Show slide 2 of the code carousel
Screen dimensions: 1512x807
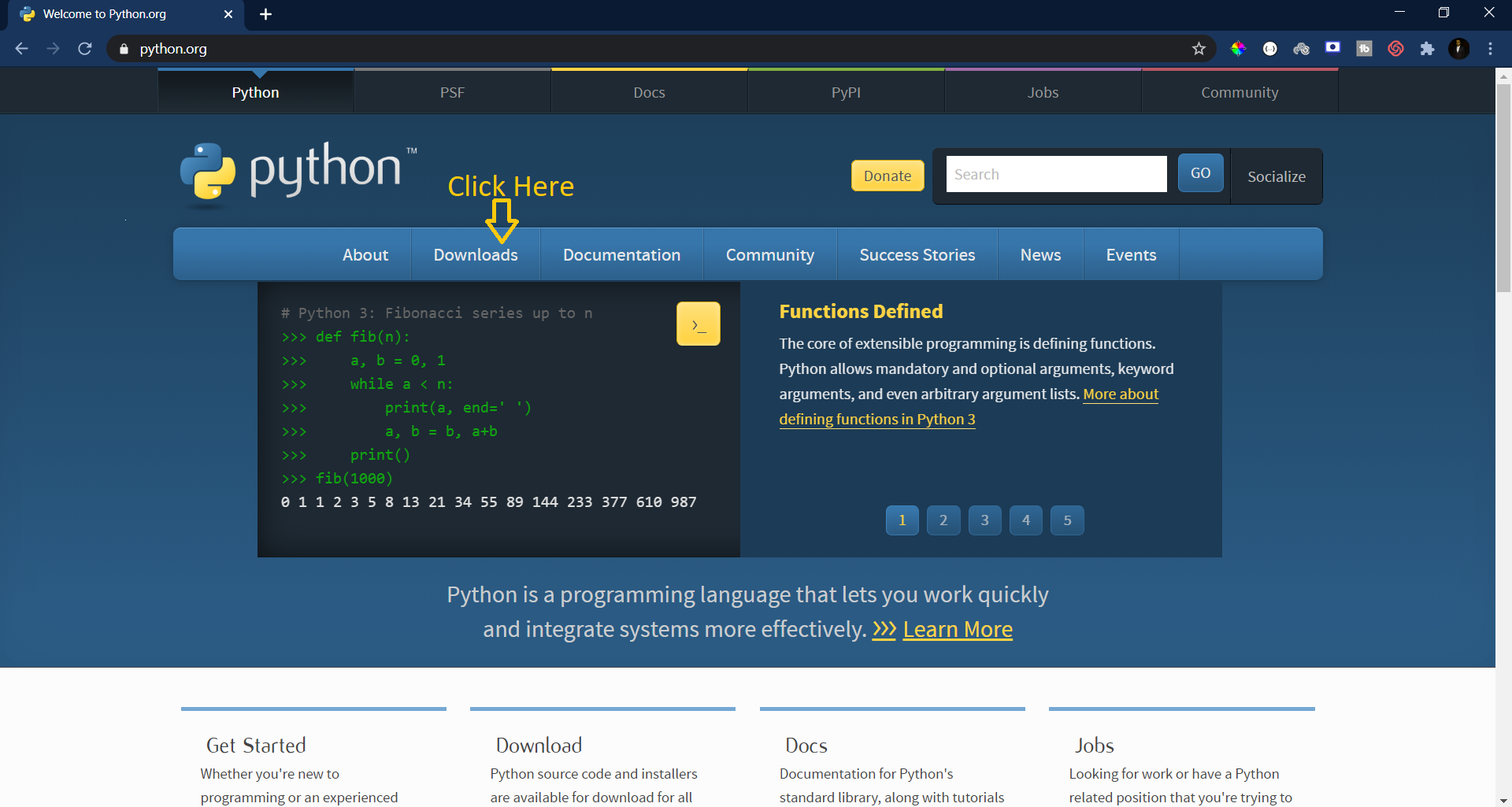(943, 520)
